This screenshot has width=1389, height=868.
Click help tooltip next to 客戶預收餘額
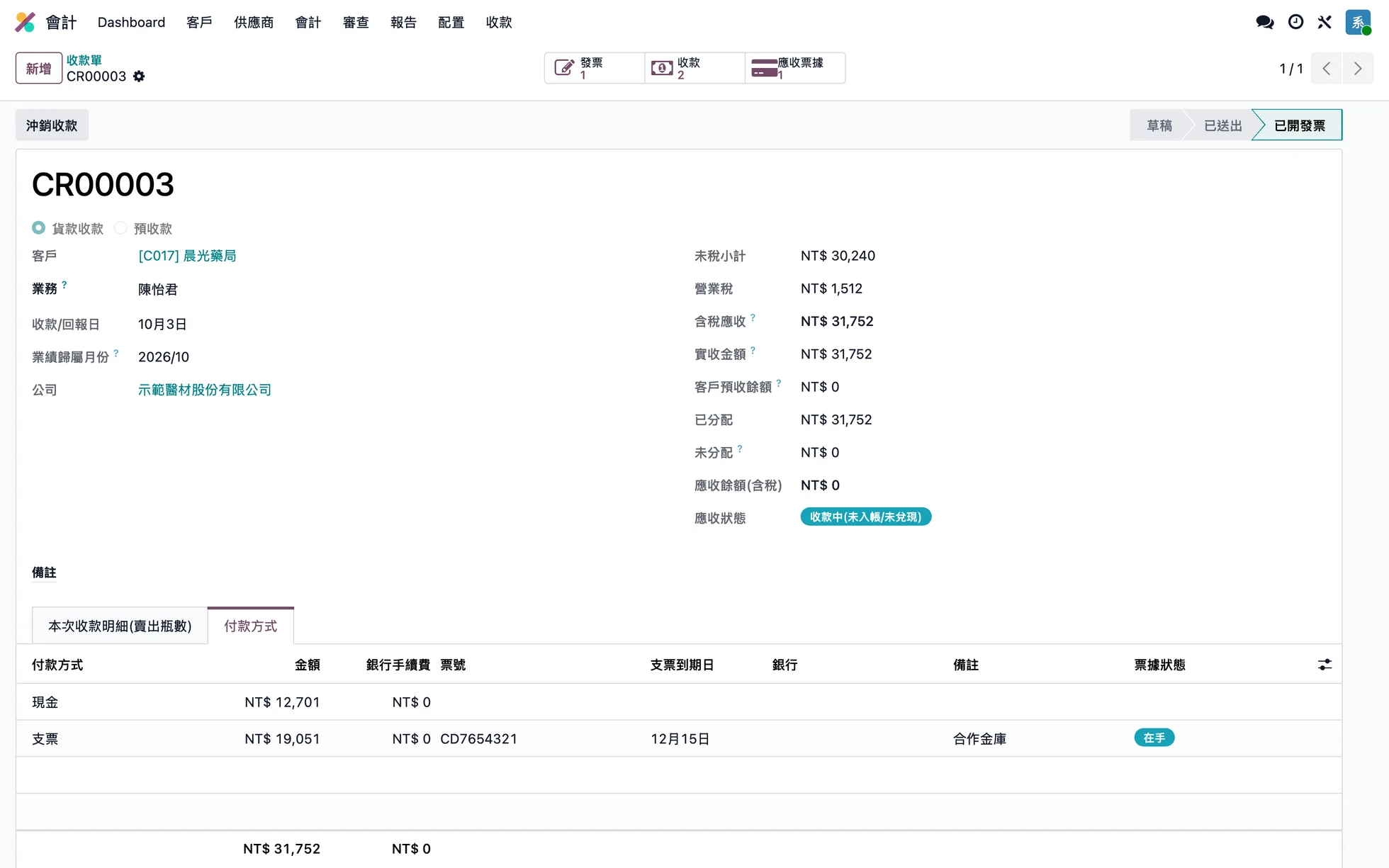(778, 383)
